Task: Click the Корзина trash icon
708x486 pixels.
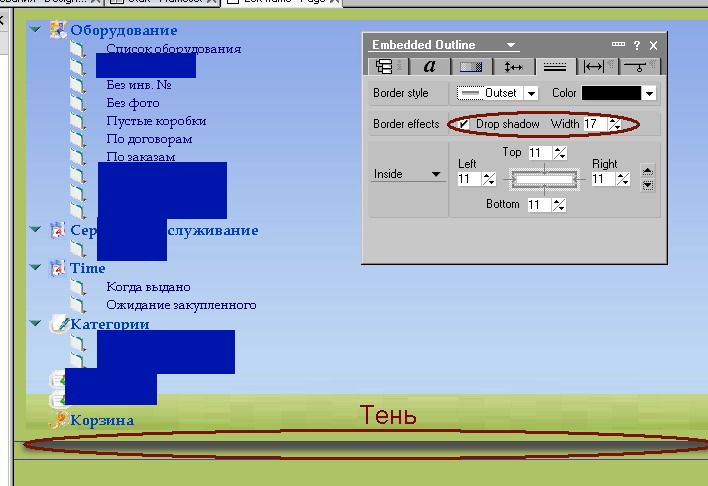Action: 59,420
